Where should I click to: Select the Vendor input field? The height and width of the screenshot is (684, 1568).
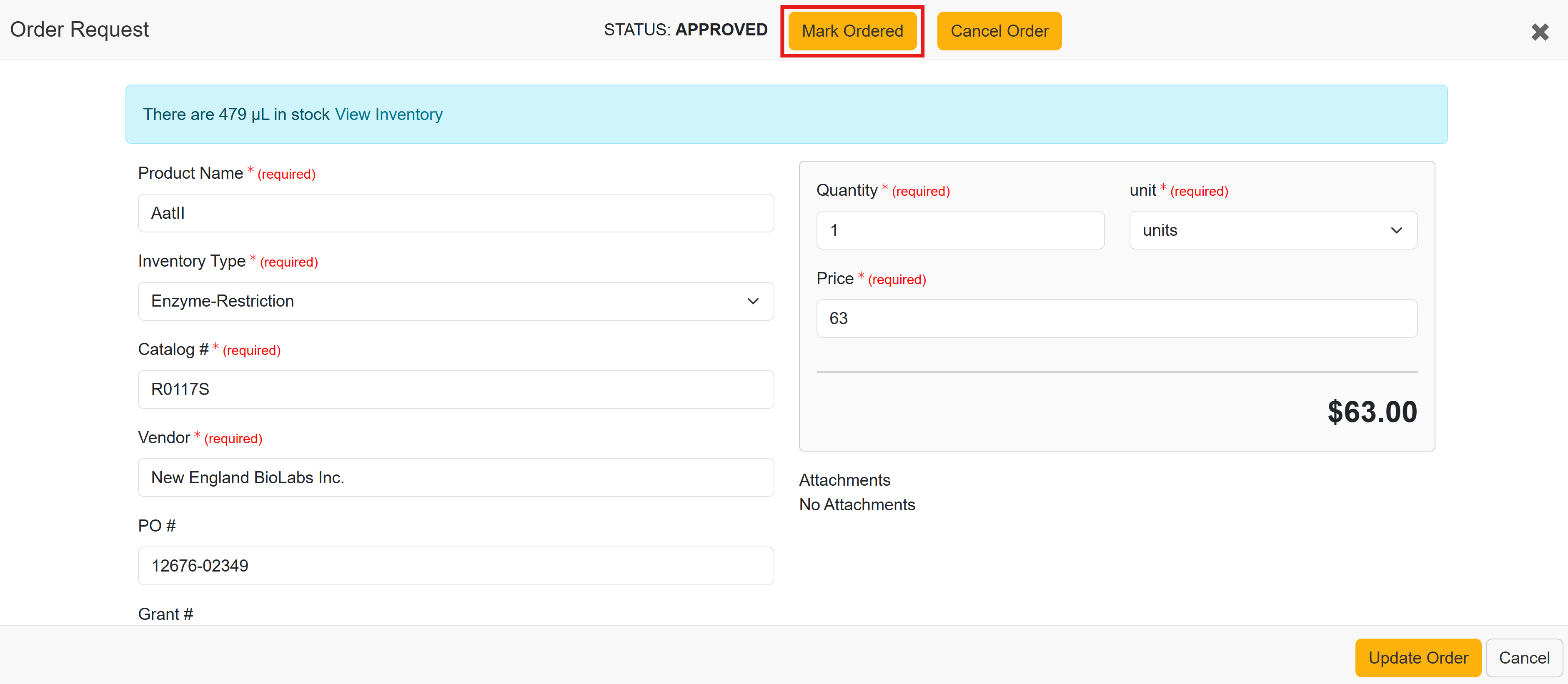pyautogui.click(x=455, y=478)
